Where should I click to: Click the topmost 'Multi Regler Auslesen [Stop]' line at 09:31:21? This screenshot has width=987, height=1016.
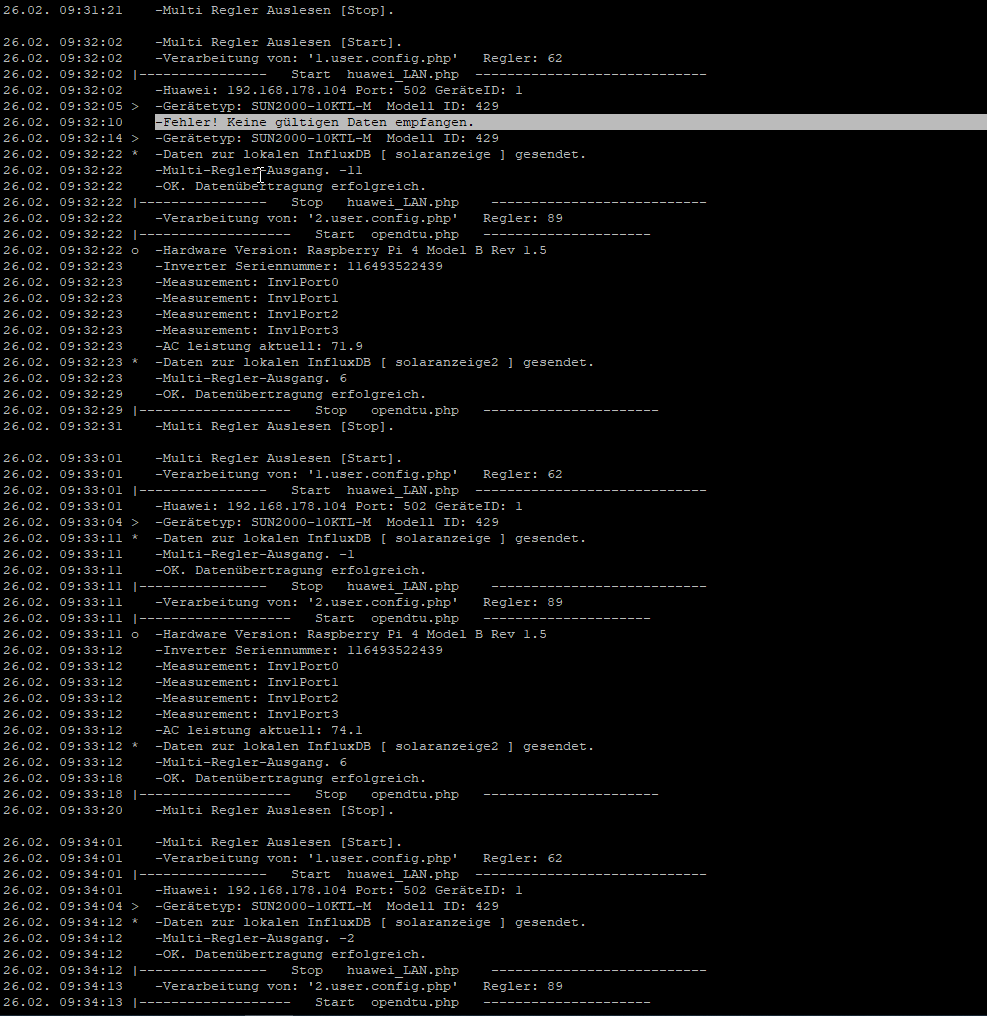tap(275, 10)
